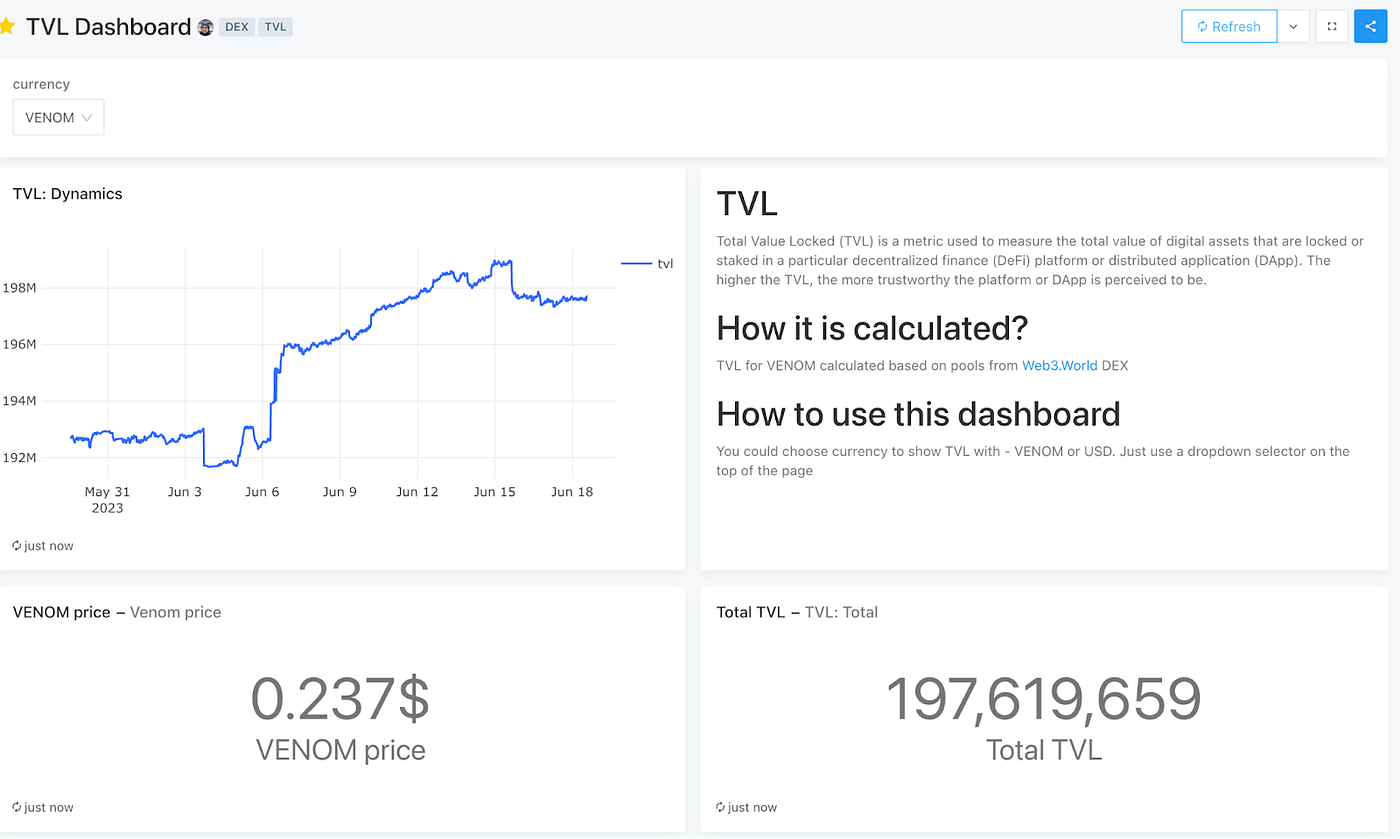Screen dimensions: 1400x839
Task: Click the Jun 6 x-axis label
Action: pos(262,492)
